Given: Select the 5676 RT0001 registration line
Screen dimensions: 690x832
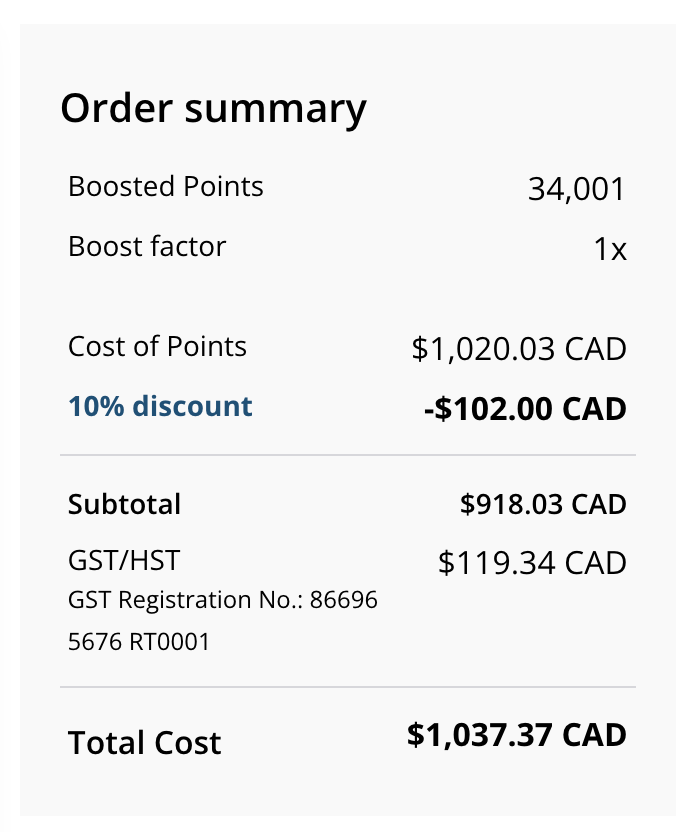Looking at the screenshot, I should click(x=139, y=641).
